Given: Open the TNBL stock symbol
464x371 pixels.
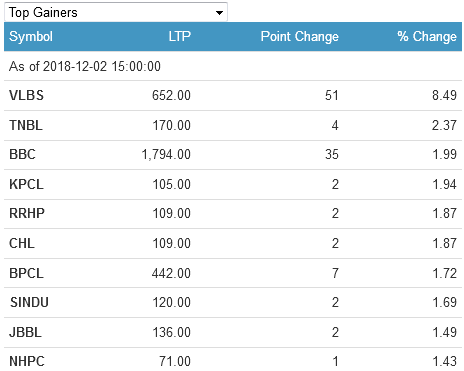Looking at the screenshot, I should 26,125.
